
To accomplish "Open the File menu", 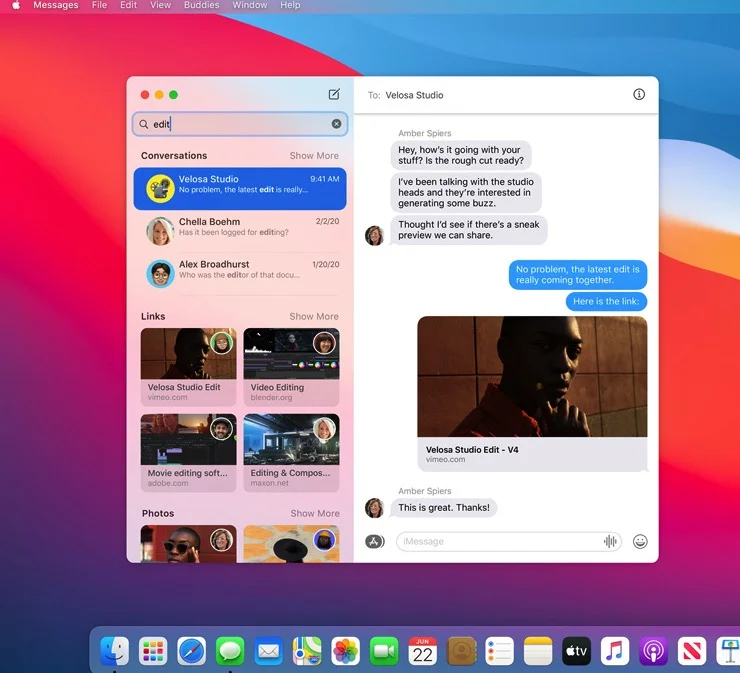I will (99, 5).
